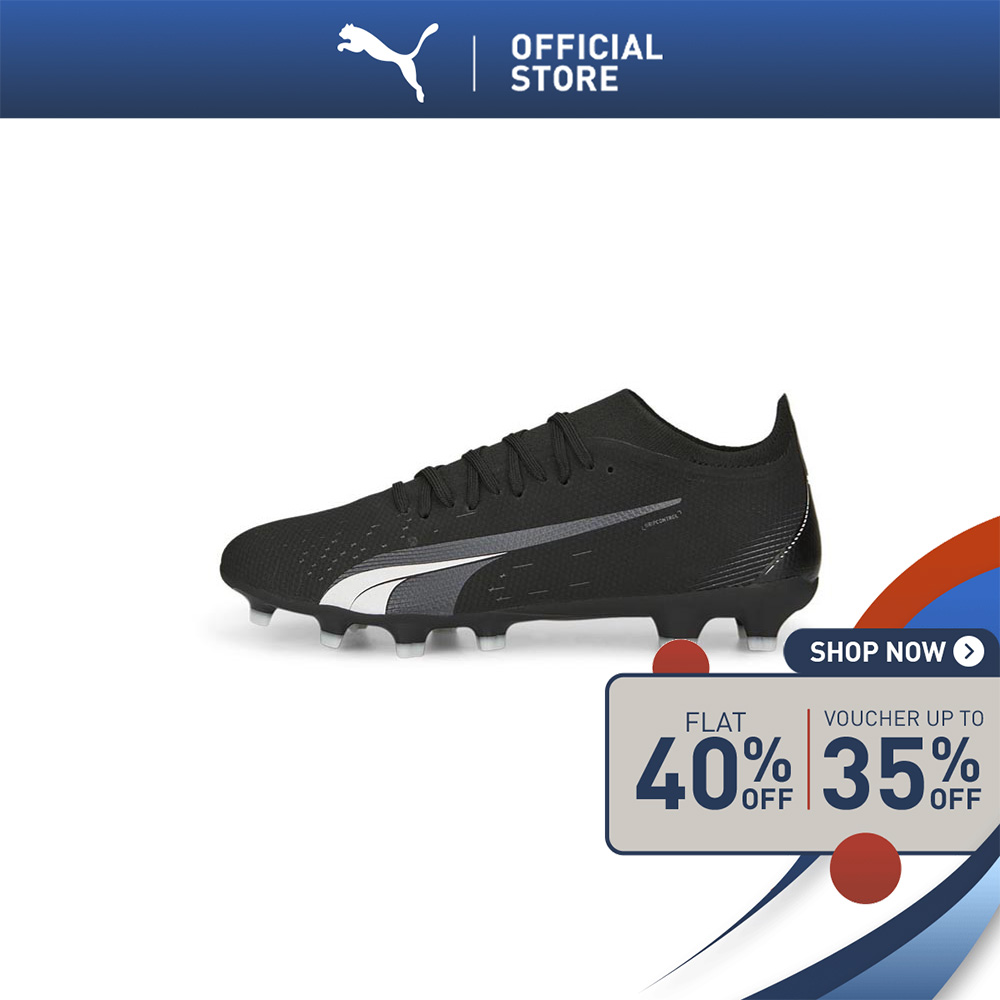Image resolution: width=1000 pixels, height=1000 pixels.
Task: Click the red circle above the discount box
Action: point(680,658)
